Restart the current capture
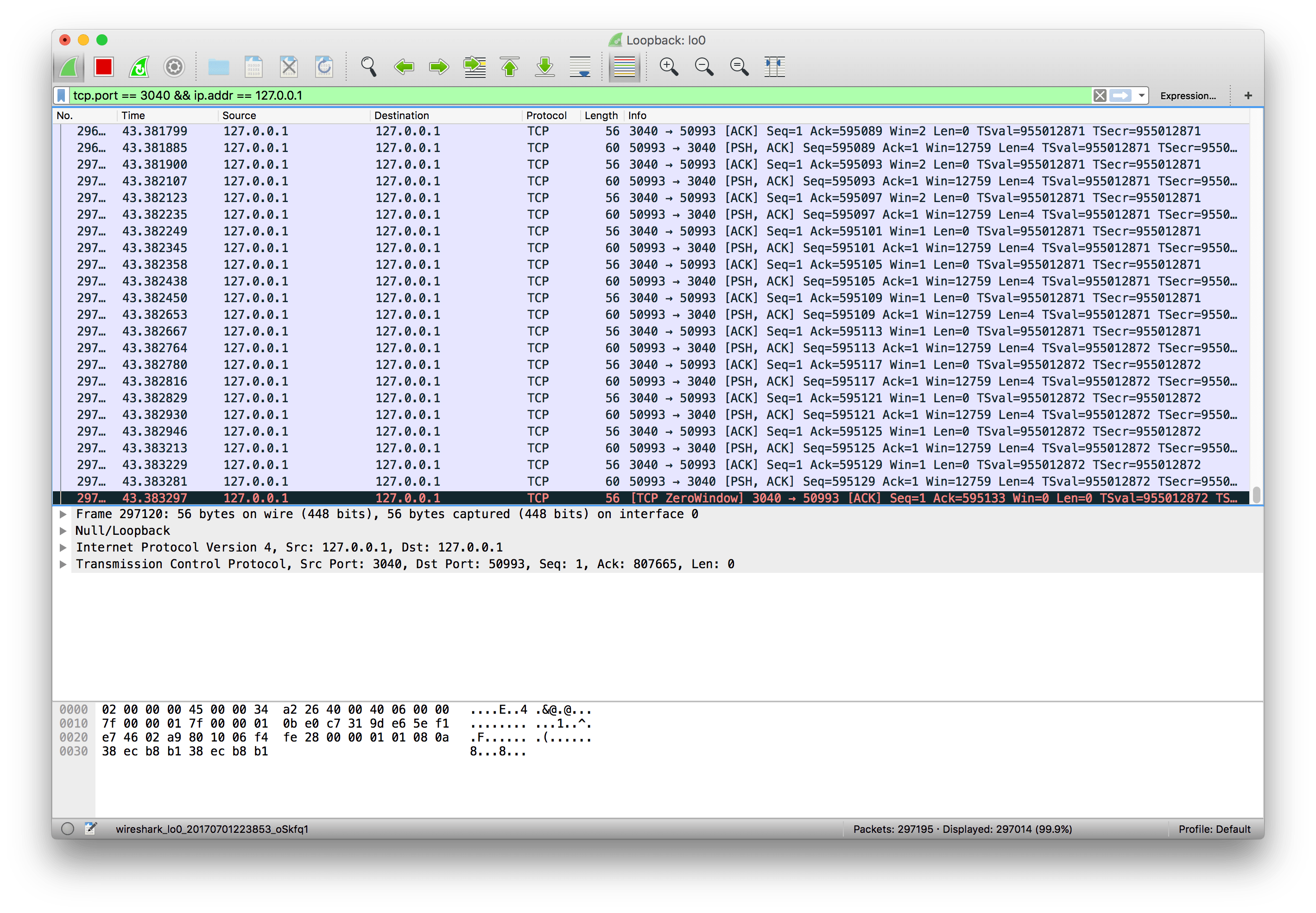 [139, 67]
